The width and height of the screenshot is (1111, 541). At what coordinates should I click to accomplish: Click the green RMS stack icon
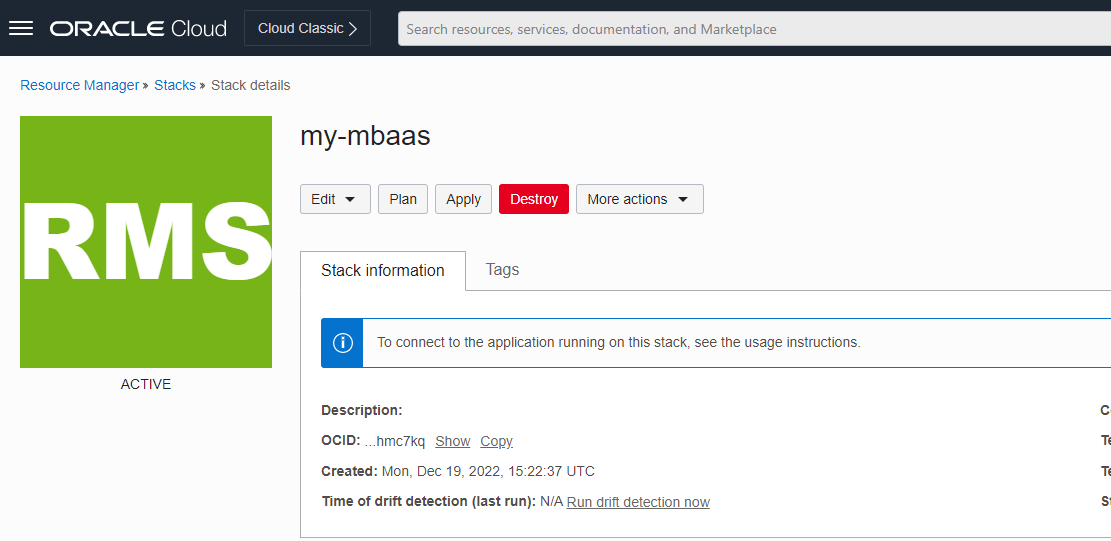coord(146,242)
